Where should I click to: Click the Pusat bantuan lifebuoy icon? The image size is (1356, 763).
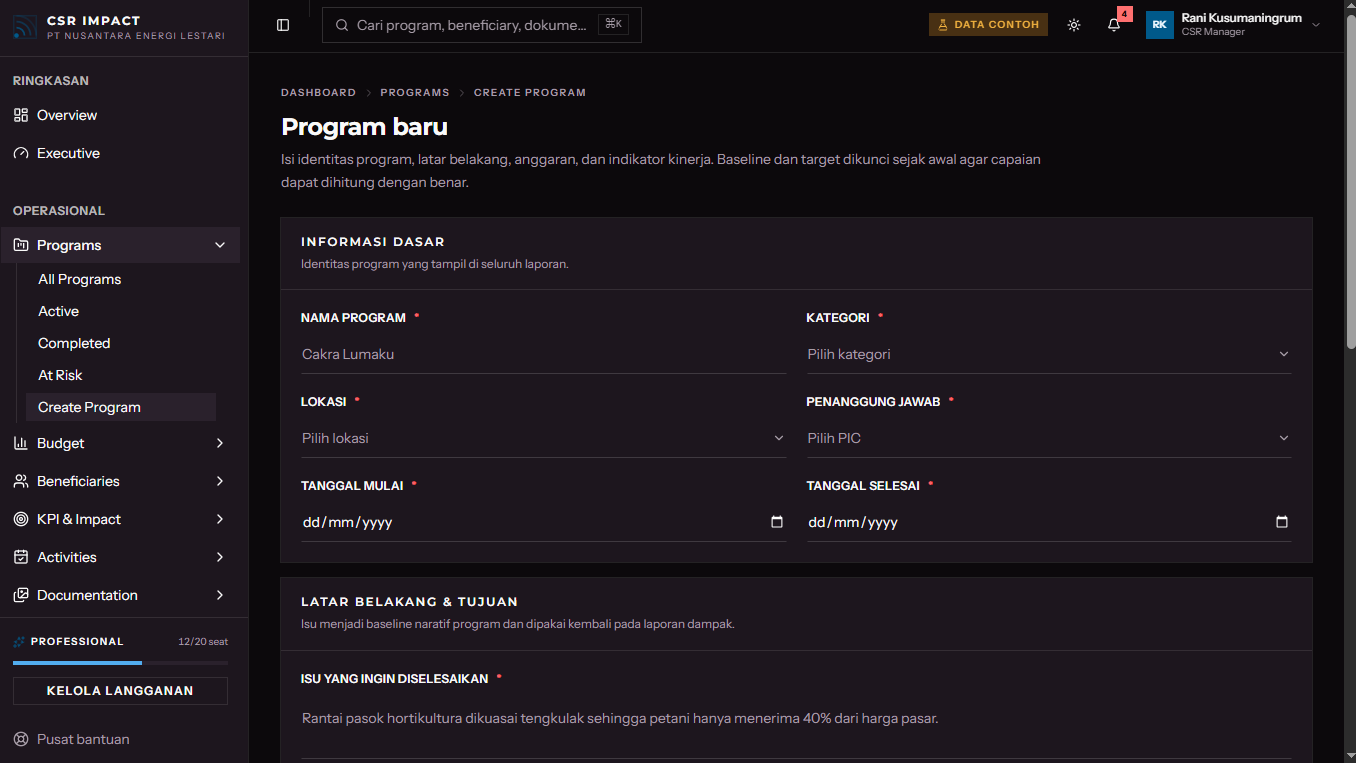21,739
